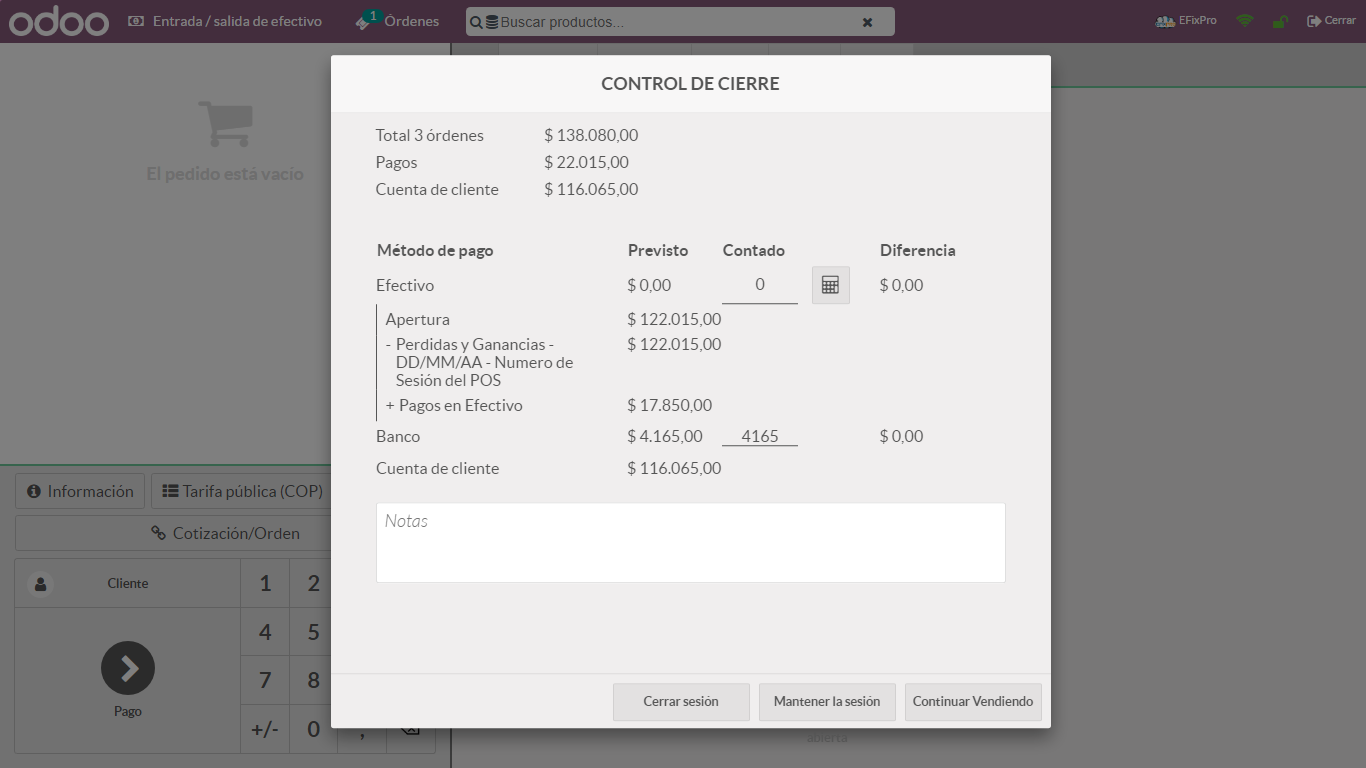Click the green padlock icon

coord(1279,21)
